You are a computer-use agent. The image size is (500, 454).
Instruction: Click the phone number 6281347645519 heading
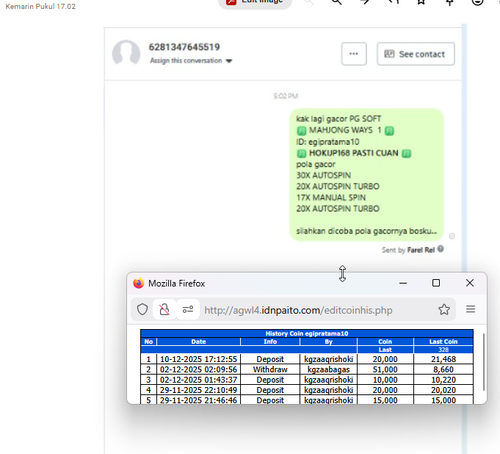(x=184, y=47)
